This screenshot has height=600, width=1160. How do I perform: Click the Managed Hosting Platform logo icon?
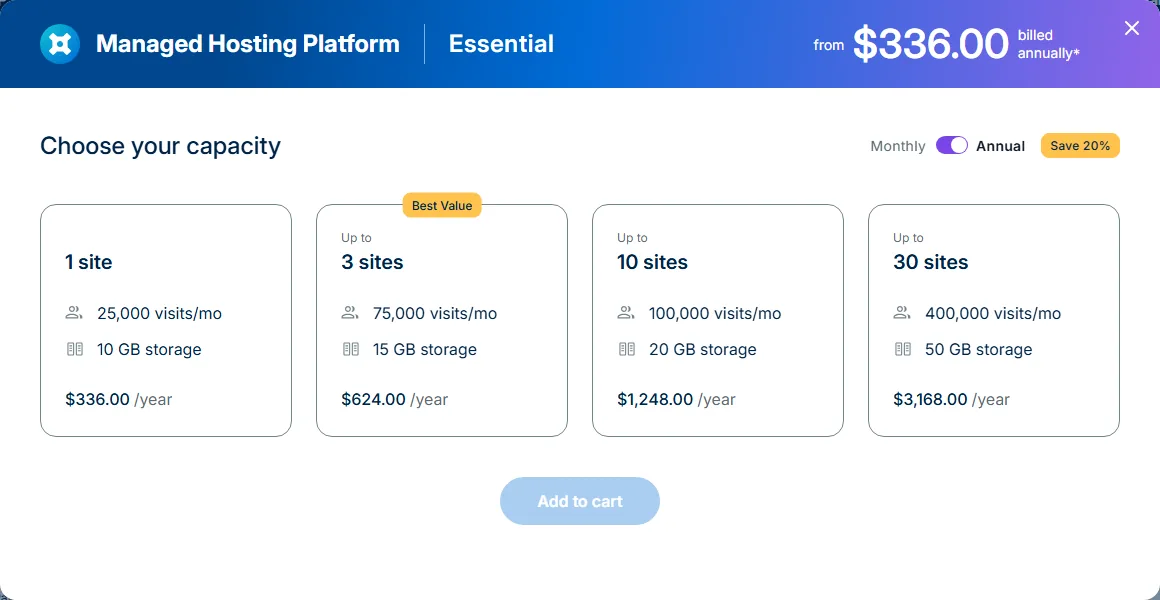click(x=59, y=44)
